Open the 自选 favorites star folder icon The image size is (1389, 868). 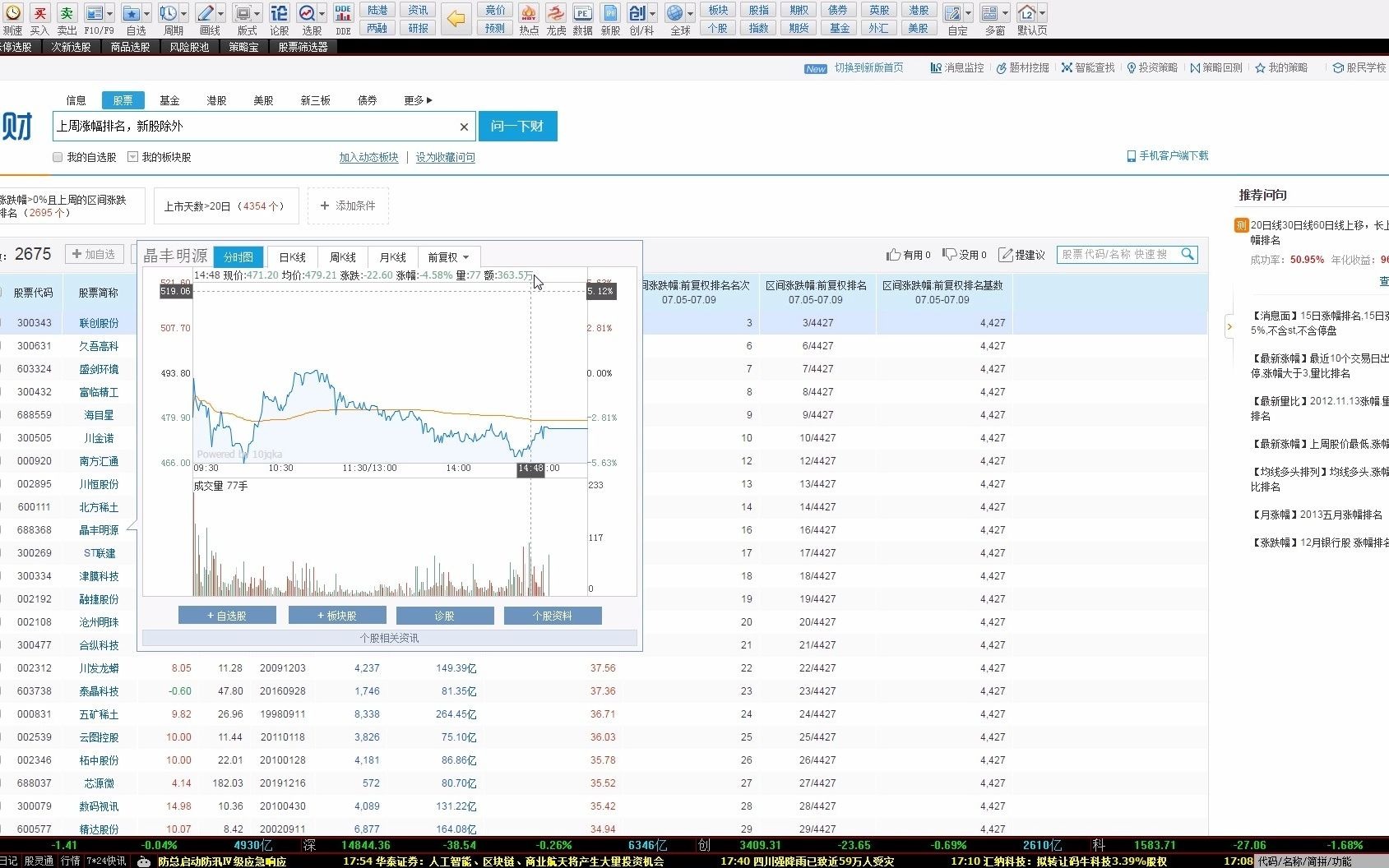click(x=132, y=13)
